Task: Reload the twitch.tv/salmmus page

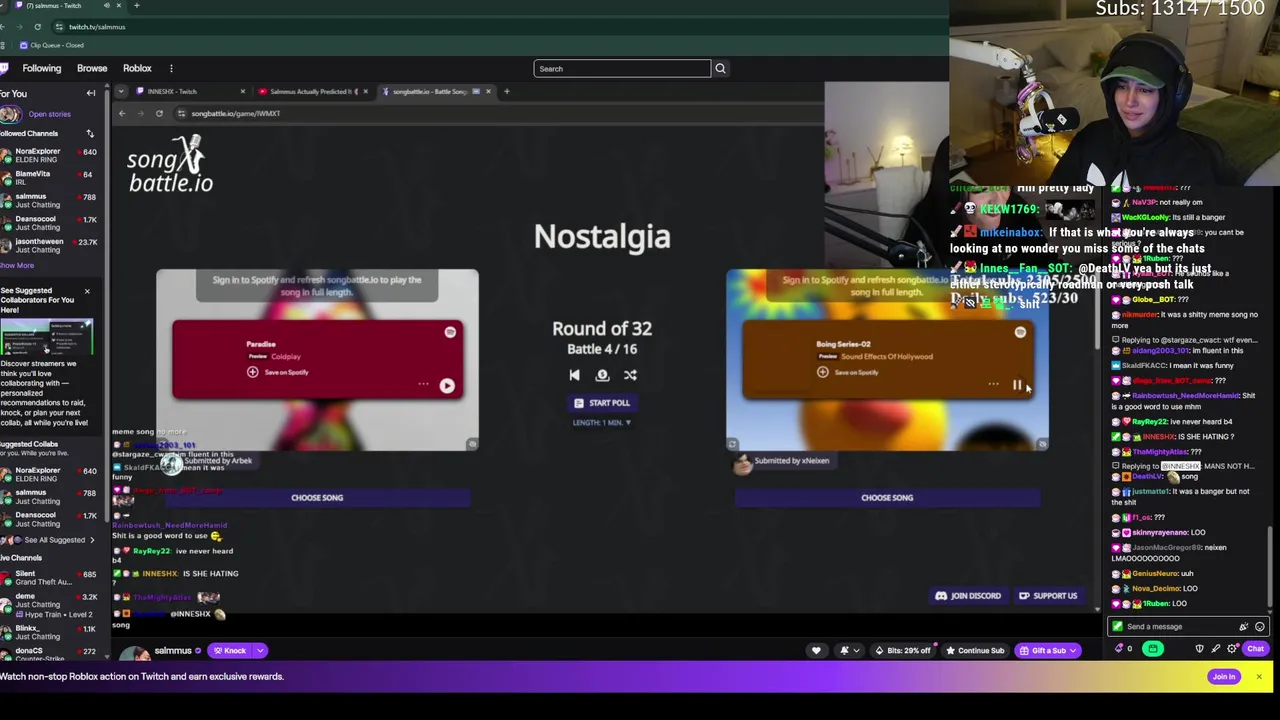Action: [x=37, y=27]
